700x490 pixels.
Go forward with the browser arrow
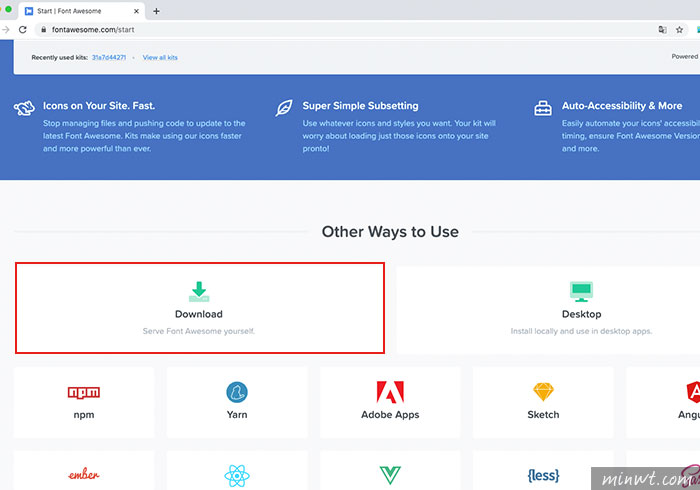coord(5,29)
